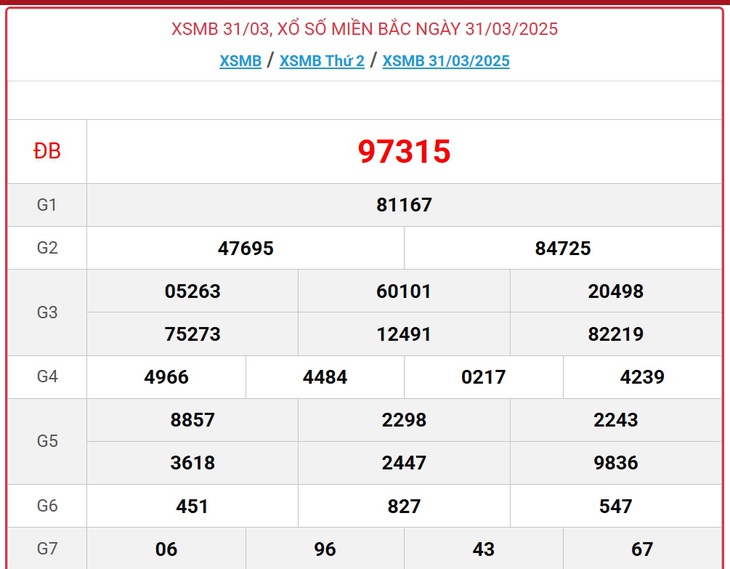Select G5 result 2243
The height and width of the screenshot is (569, 730).
(615, 420)
